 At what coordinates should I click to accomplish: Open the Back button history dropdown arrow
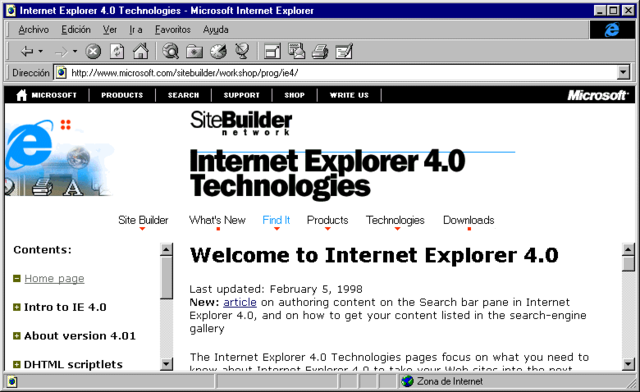click(40, 51)
